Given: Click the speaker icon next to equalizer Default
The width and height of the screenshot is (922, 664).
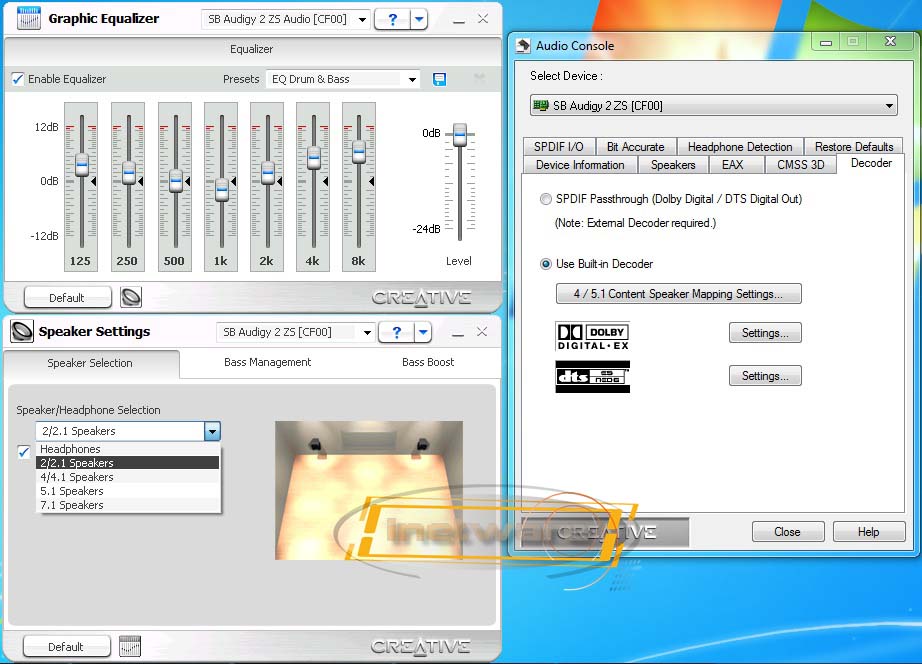Looking at the screenshot, I should 131,297.
